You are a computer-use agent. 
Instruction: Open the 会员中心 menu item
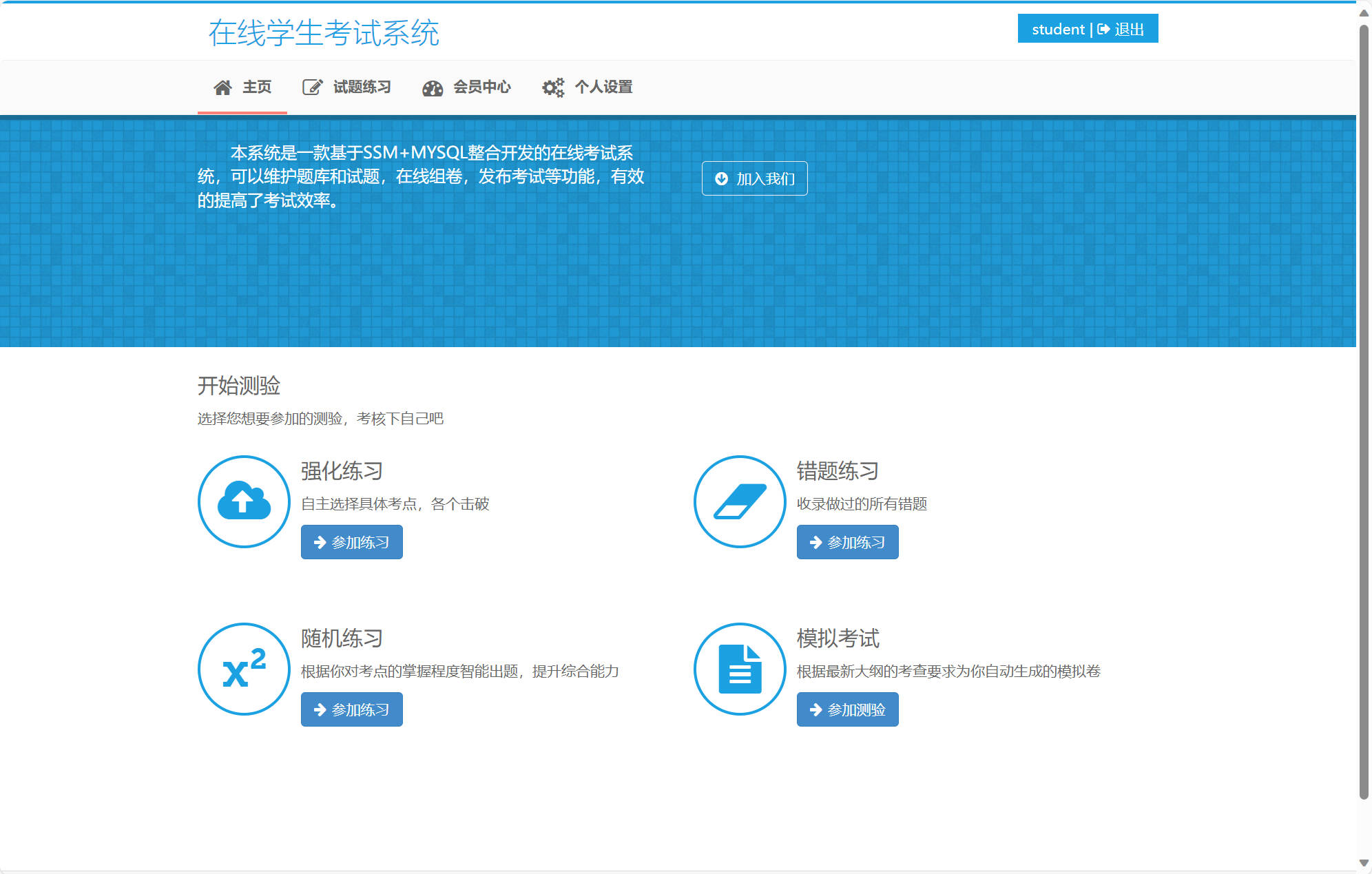pyautogui.click(x=482, y=87)
